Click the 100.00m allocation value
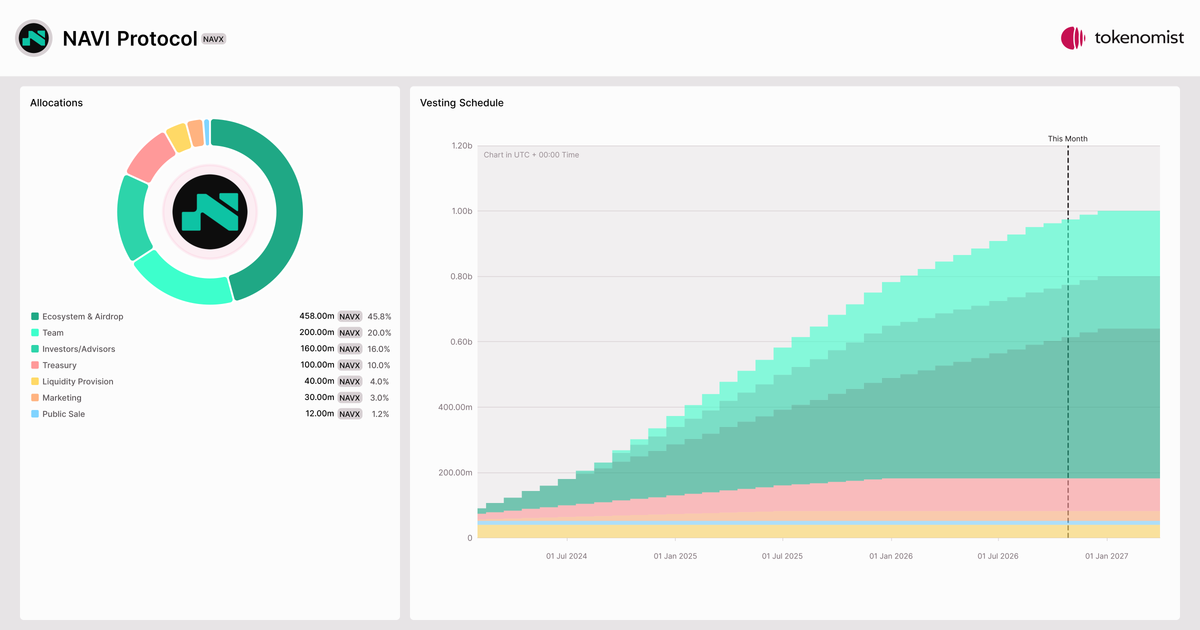 click(317, 365)
